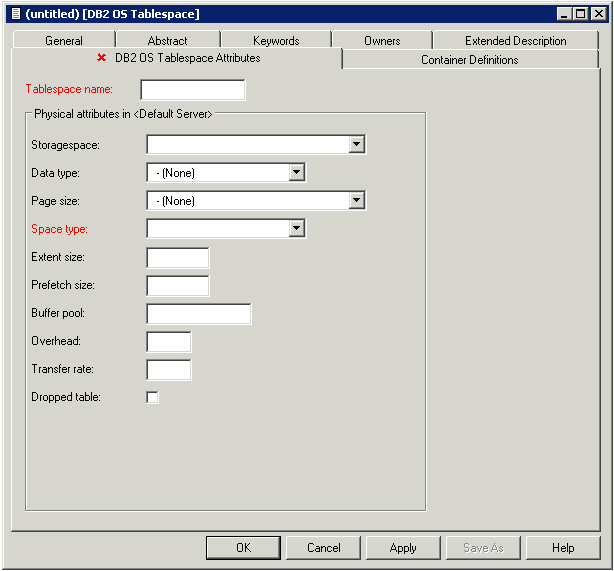Viewport: 614px width, 571px height.
Task: Expand the Space type dropdown
Action: click(296, 229)
